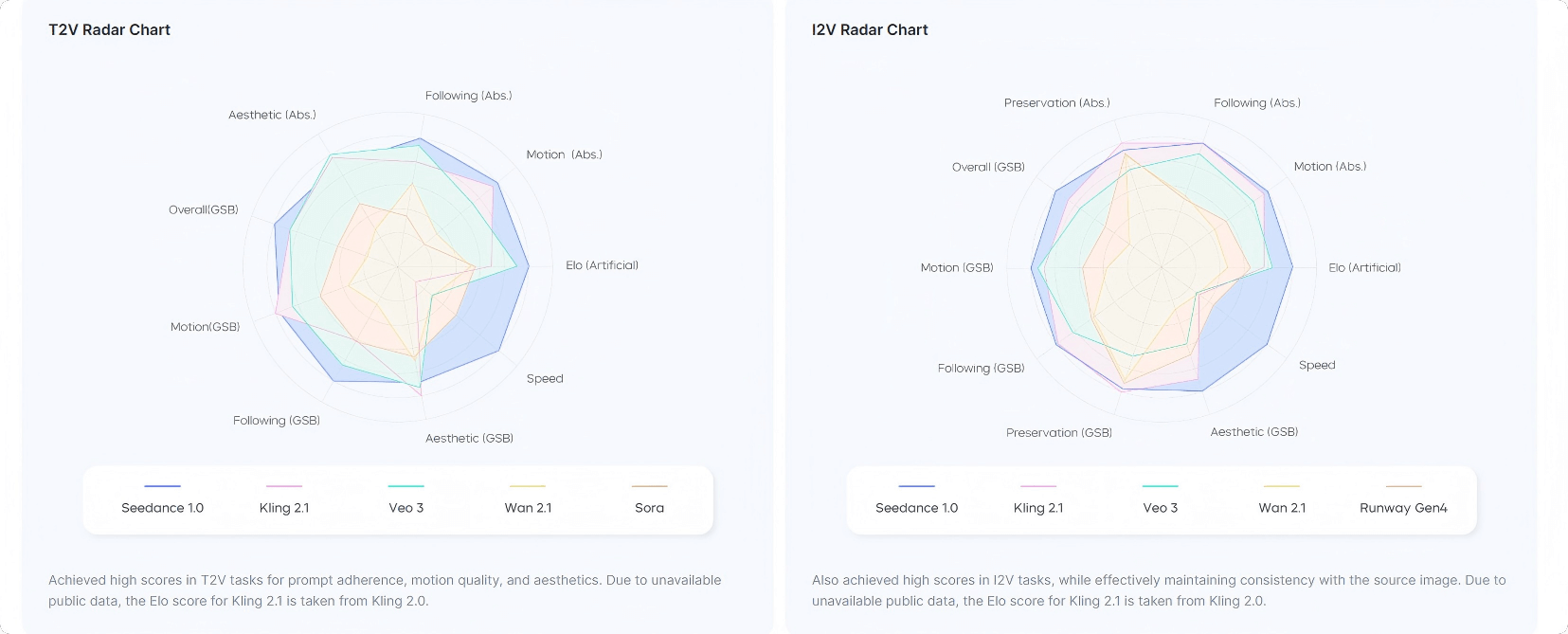
Task: Select the Elo (Artificial) label in I2V chart
Action: pyautogui.click(x=1364, y=268)
